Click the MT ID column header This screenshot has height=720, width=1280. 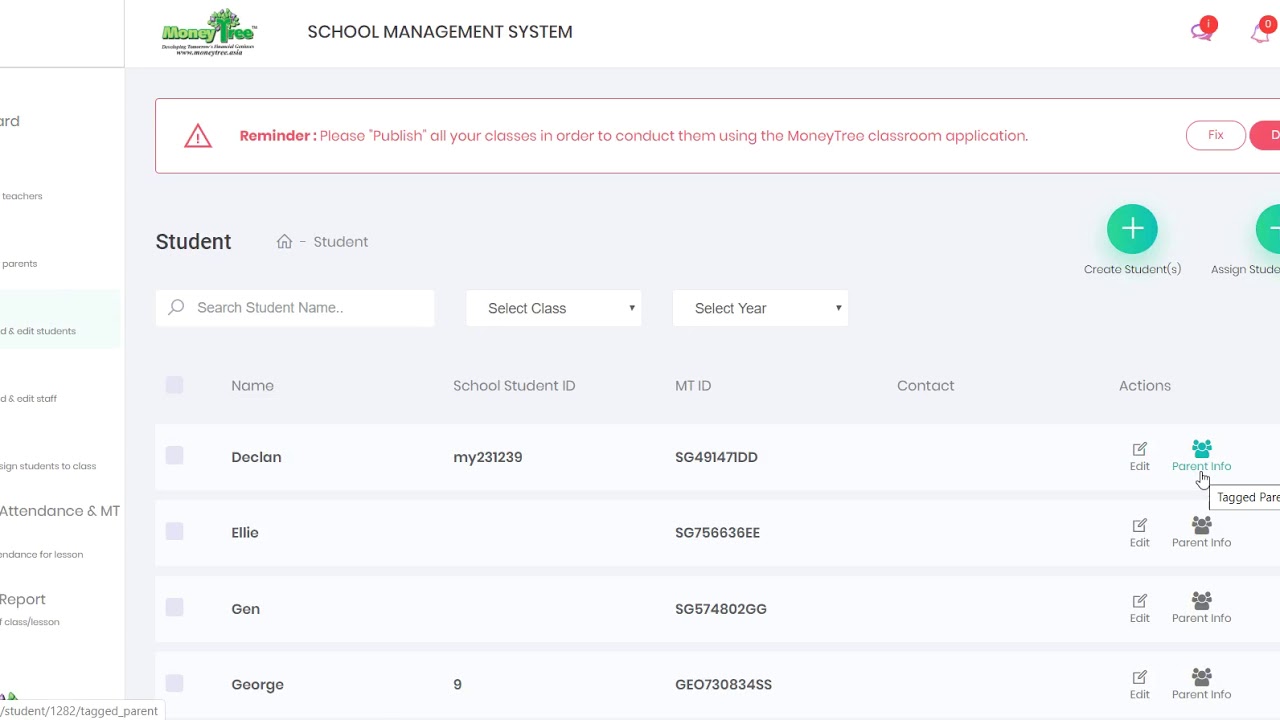tap(693, 385)
